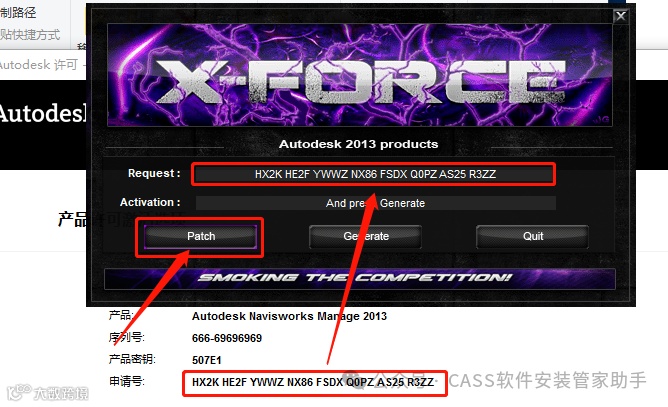Click the 'Autodesk Navisworks Manage 2013' product name

pos(289,316)
